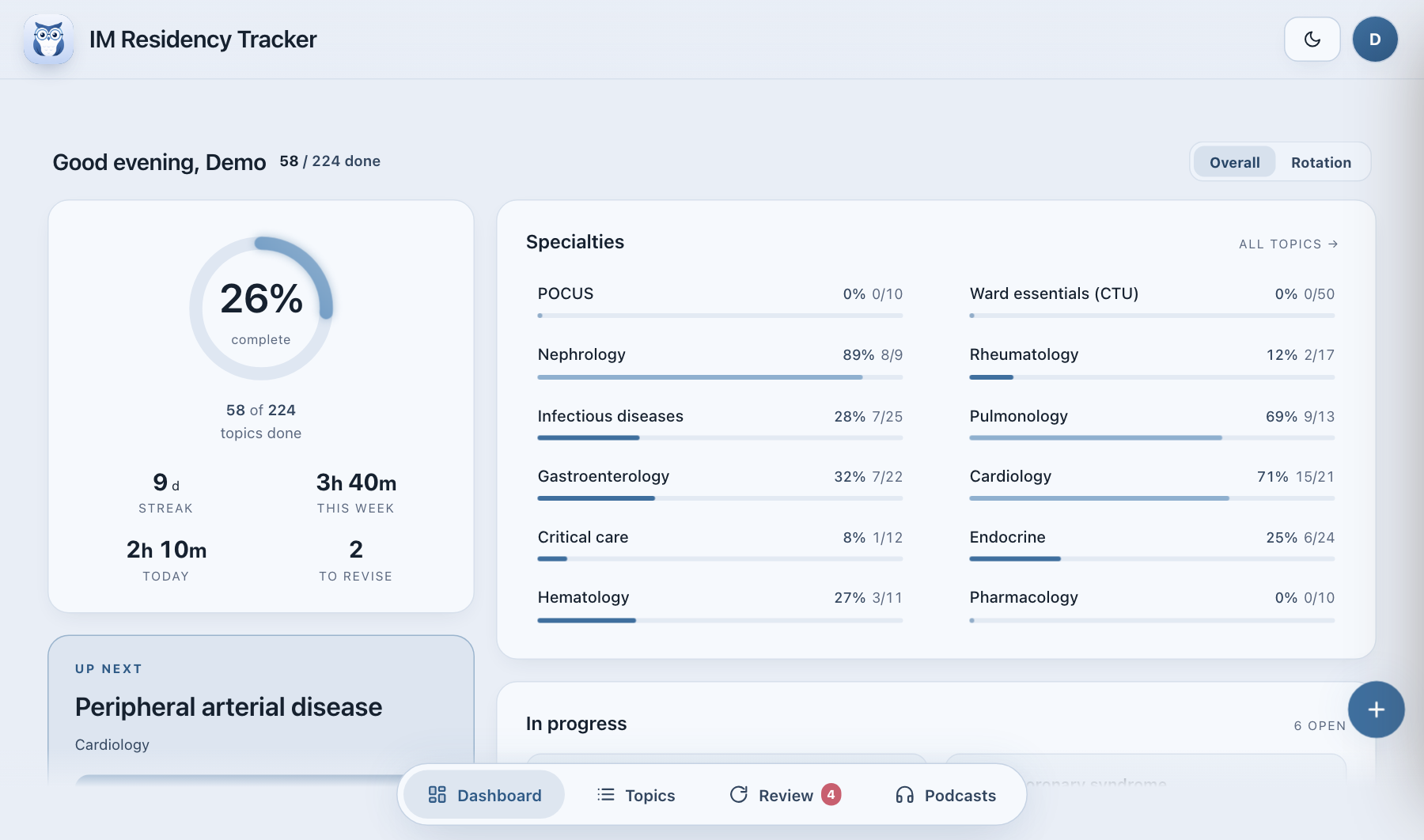1424x840 pixels.
Task: Open the Infectious diseases specialty
Action: pos(720,425)
